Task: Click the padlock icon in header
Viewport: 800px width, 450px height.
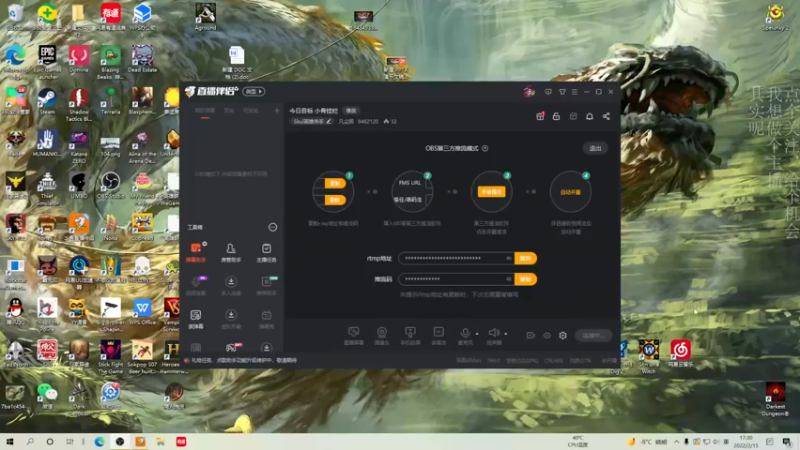Action: click(x=556, y=116)
